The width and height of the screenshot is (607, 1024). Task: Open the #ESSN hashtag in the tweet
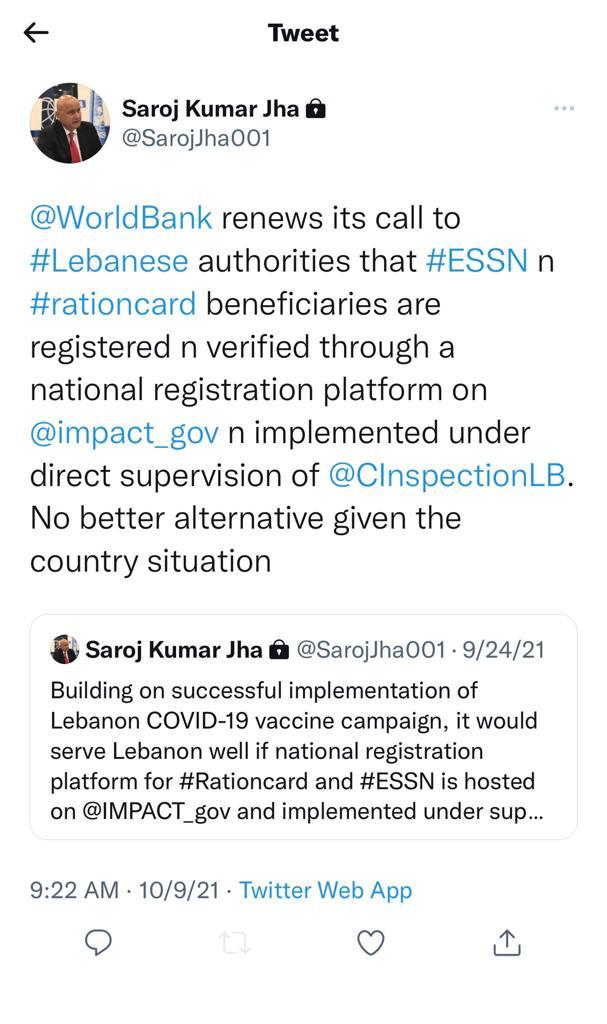pos(477,261)
